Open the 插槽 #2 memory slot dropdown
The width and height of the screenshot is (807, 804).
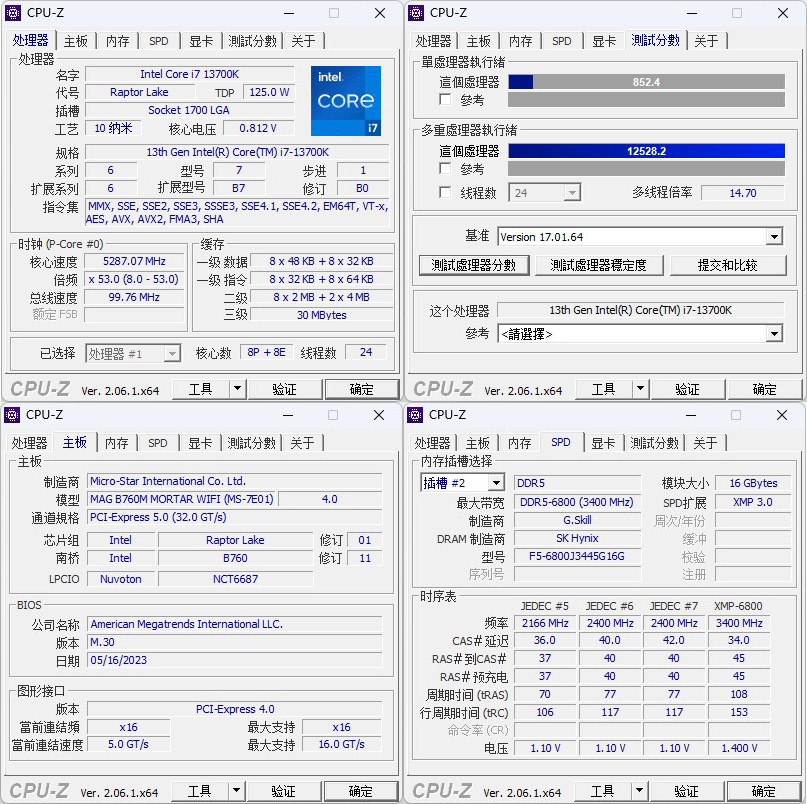tap(496, 483)
